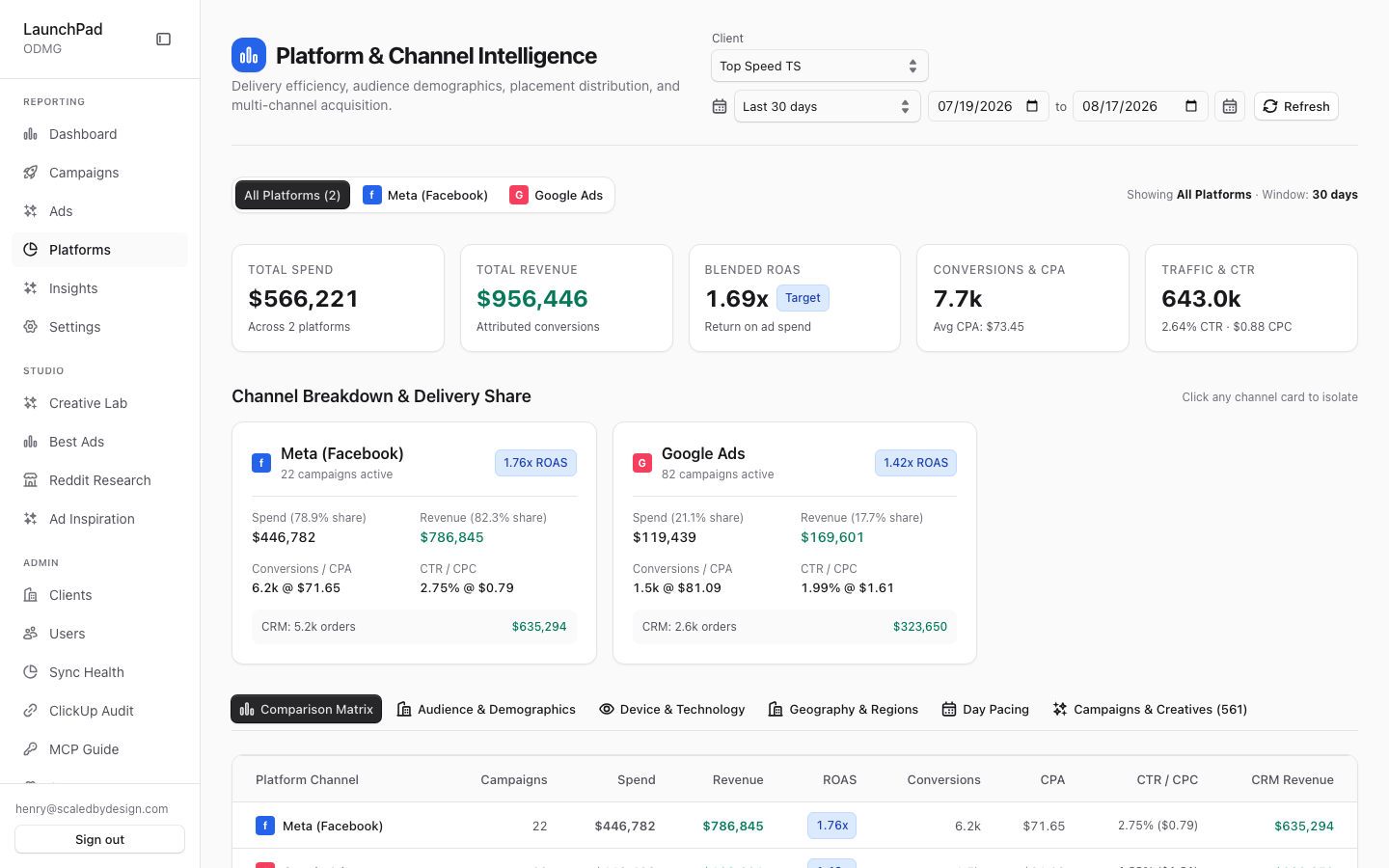Open the Campaigns rocket icon
Screen dimensions: 1389x868
pyautogui.click(x=31, y=173)
